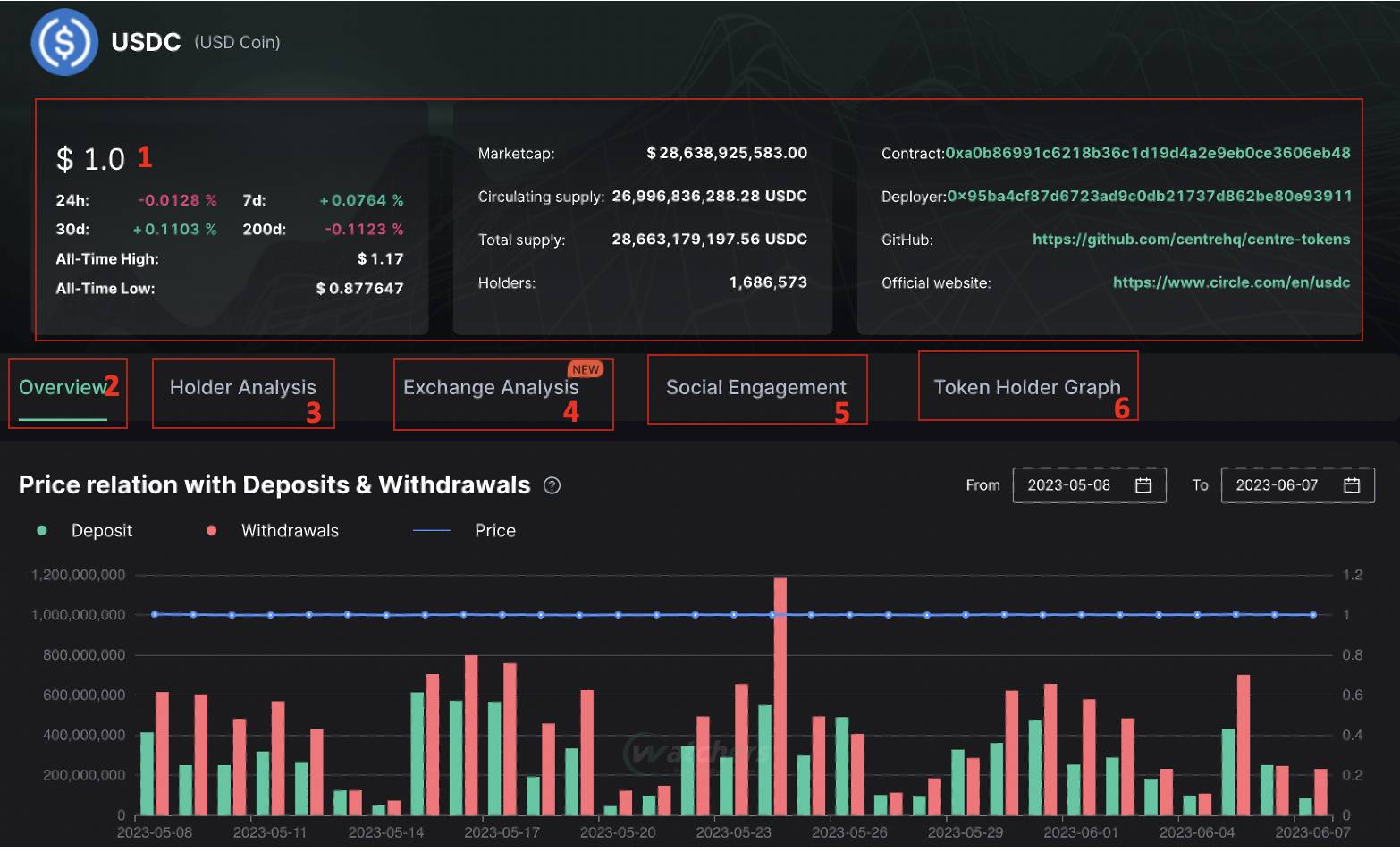Visit the circle.com official website link
Screen dimensions: 1400x851
point(1232,282)
